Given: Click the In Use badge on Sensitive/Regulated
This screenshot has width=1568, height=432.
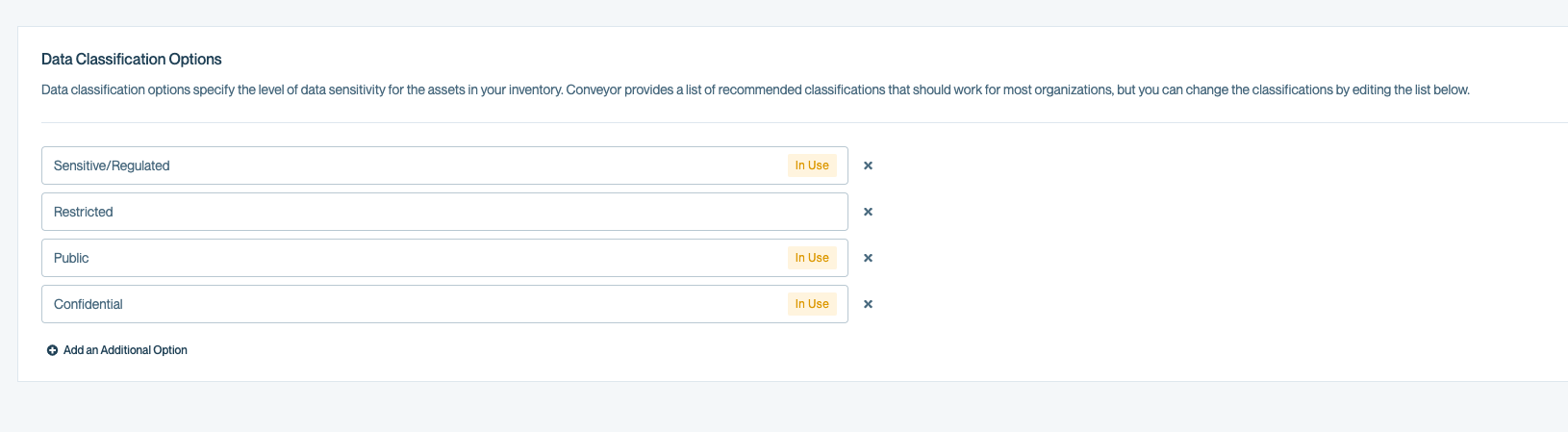Looking at the screenshot, I should coord(812,165).
